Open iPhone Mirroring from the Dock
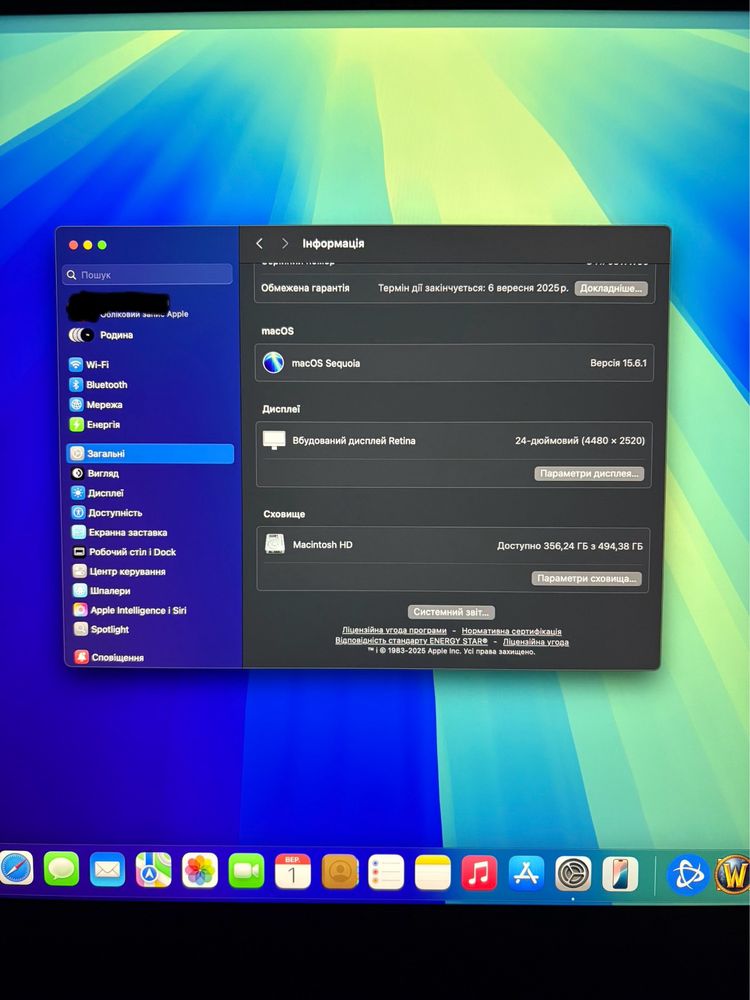This screenshot has width=750, height=1000. (620, 874)
